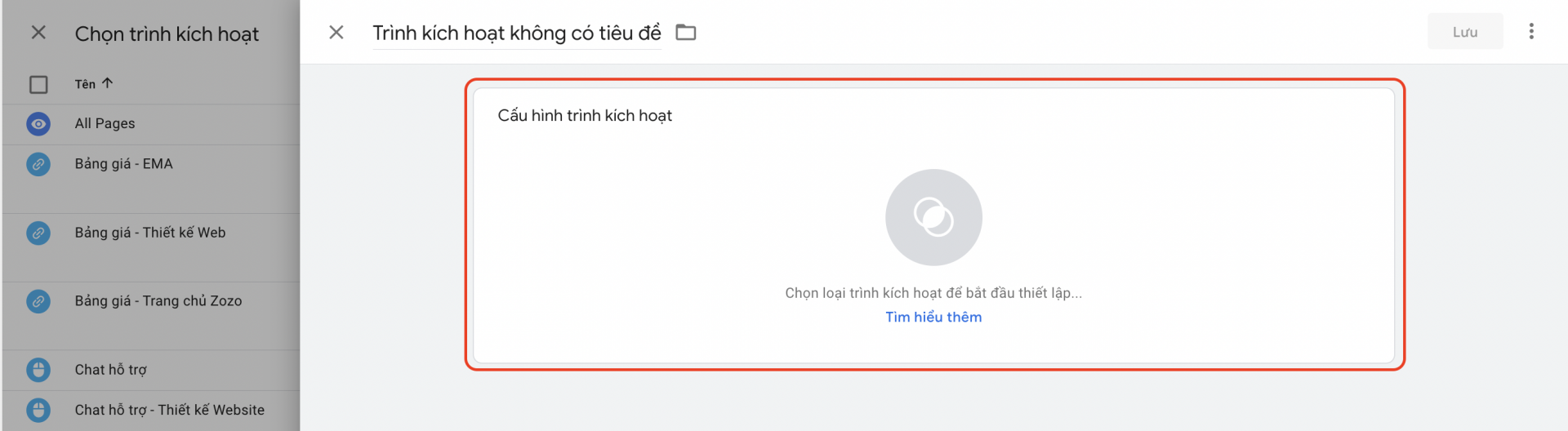Sort list by Tên column arrow
This screenshot has width=1568, height=431.
107,83
